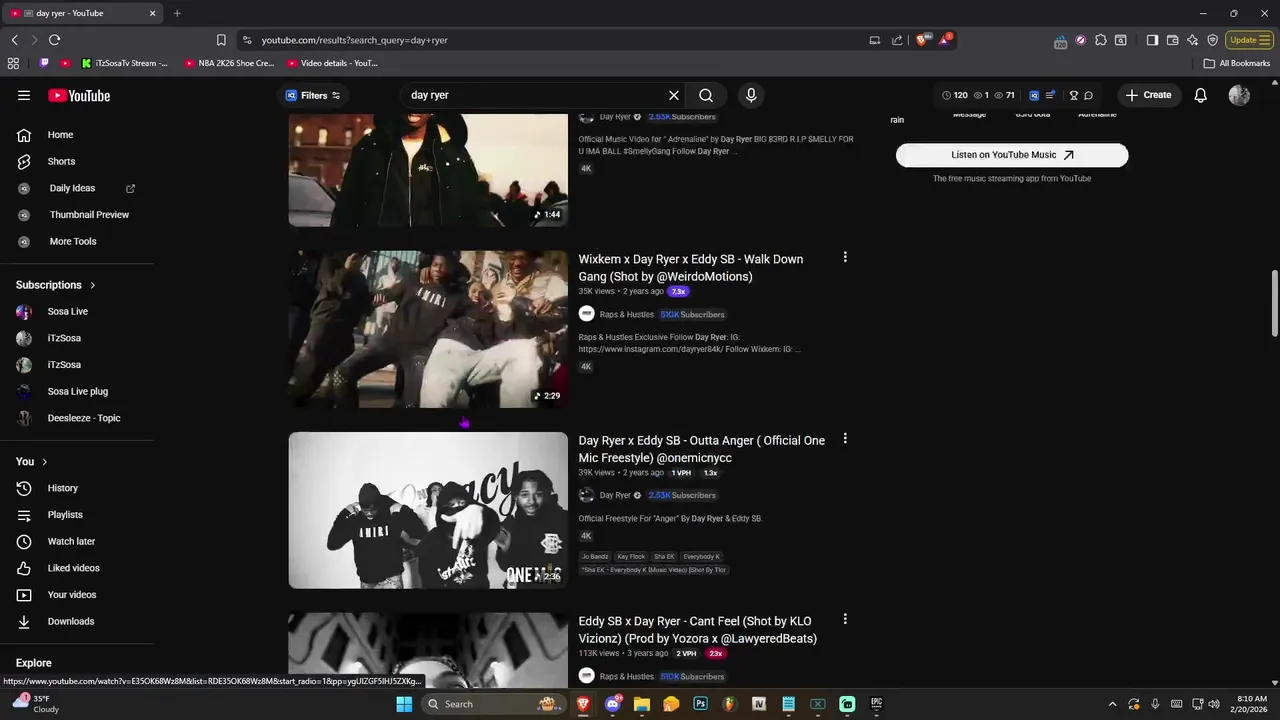Click inside the 'day ryer' search field
The image size is (1280, 720).
[x=535, y=95]
